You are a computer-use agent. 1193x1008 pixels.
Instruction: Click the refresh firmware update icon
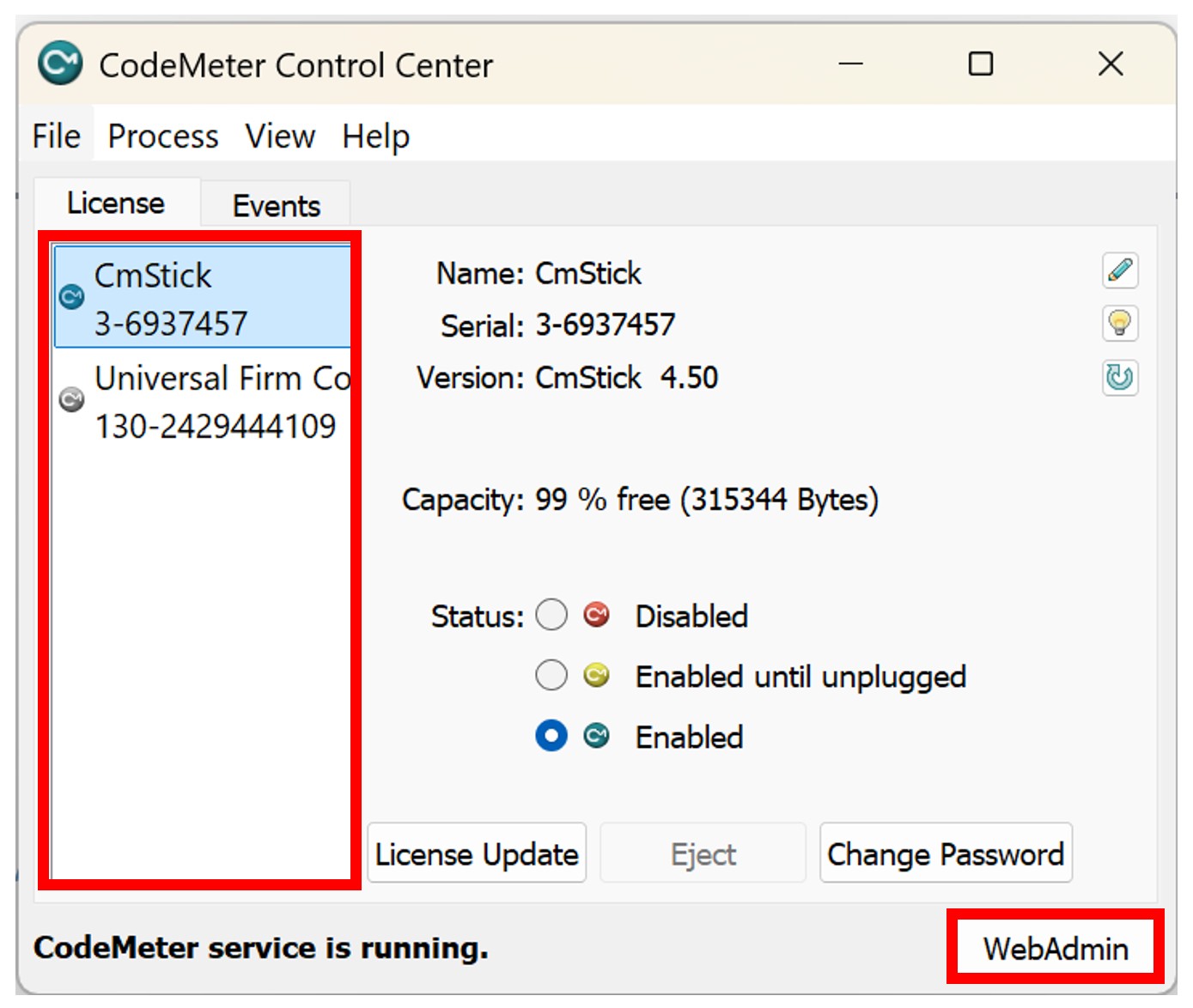(1120, 377)
